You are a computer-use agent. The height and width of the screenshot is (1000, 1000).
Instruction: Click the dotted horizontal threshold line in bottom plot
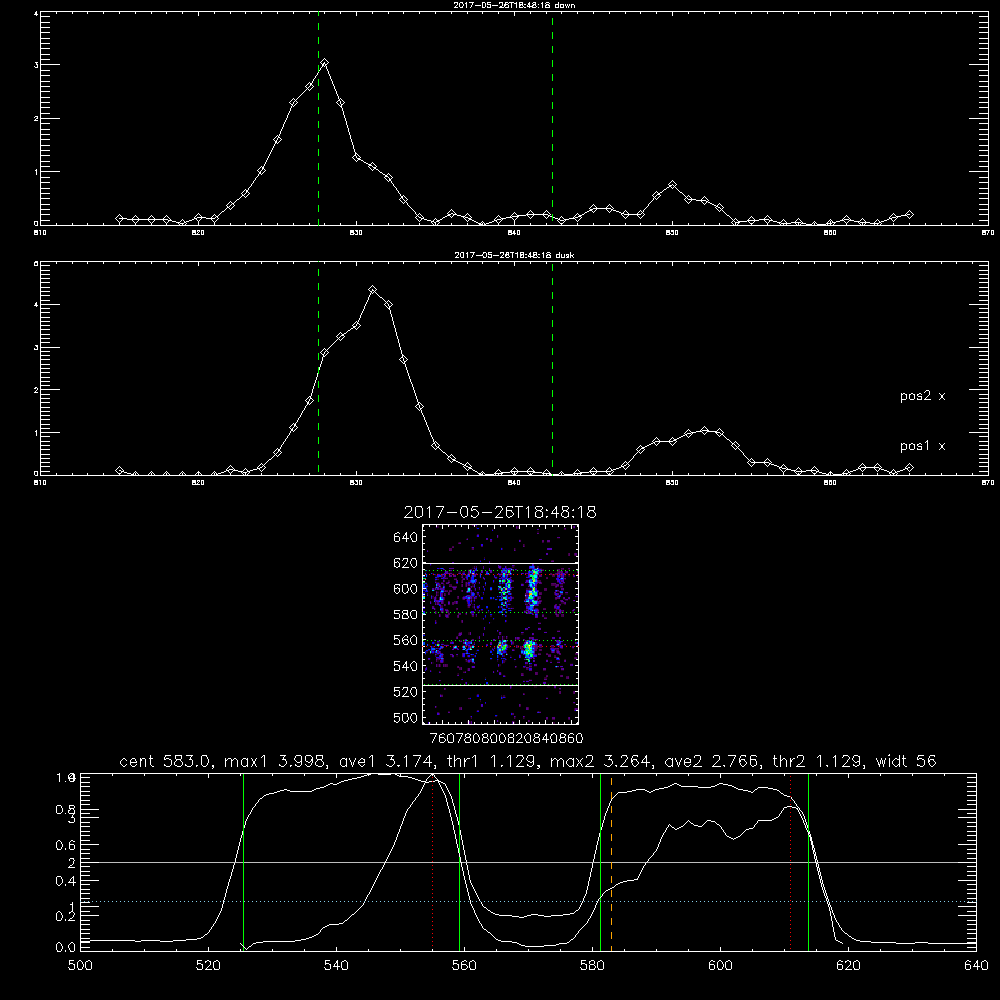(x=528, y=901)
